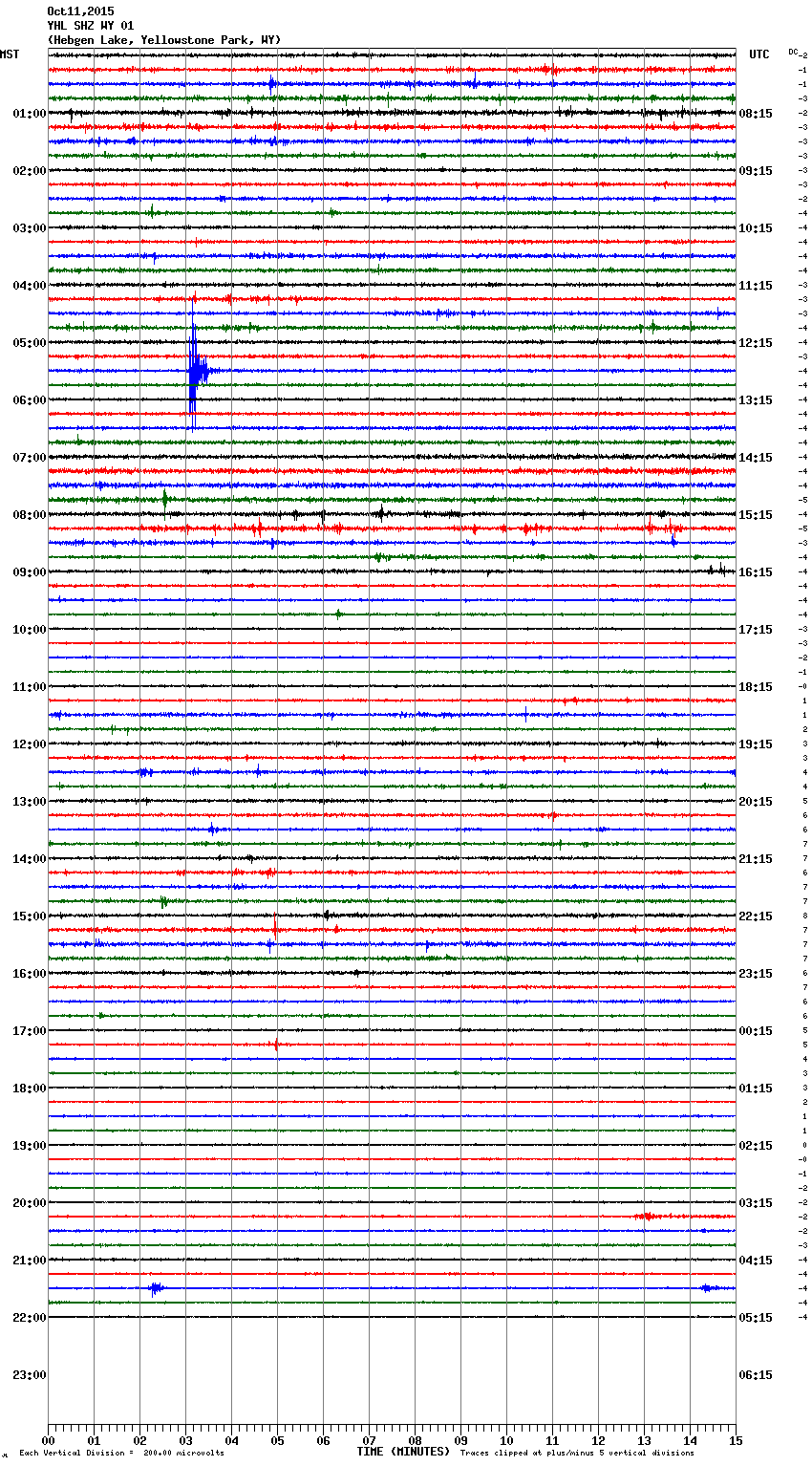Click the blue signal burst on the 21:30 trace near minute 02

coord(157,1288)
